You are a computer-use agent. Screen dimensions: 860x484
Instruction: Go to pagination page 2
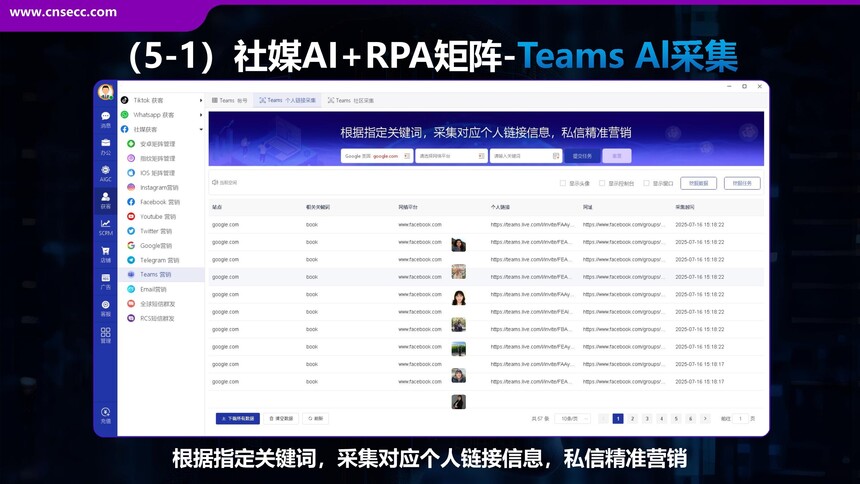(x=632, y=419)
